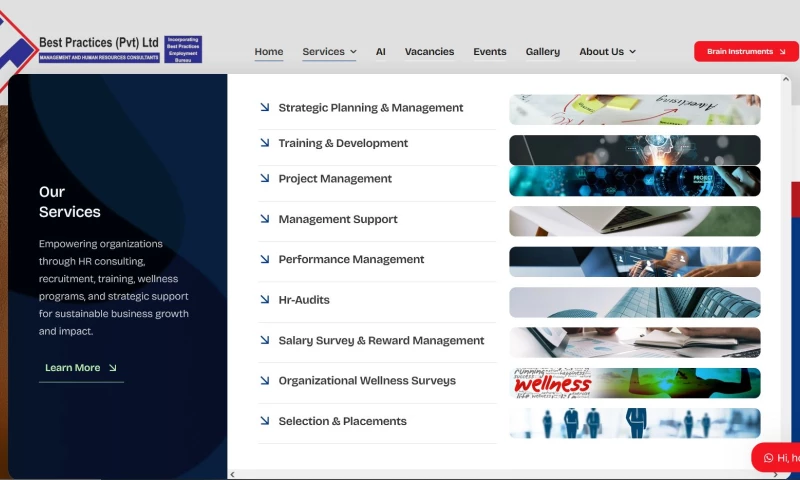Click the arrow icon in Brain Instruments button
The image size is (800, 480).
[x=782, y=52]
